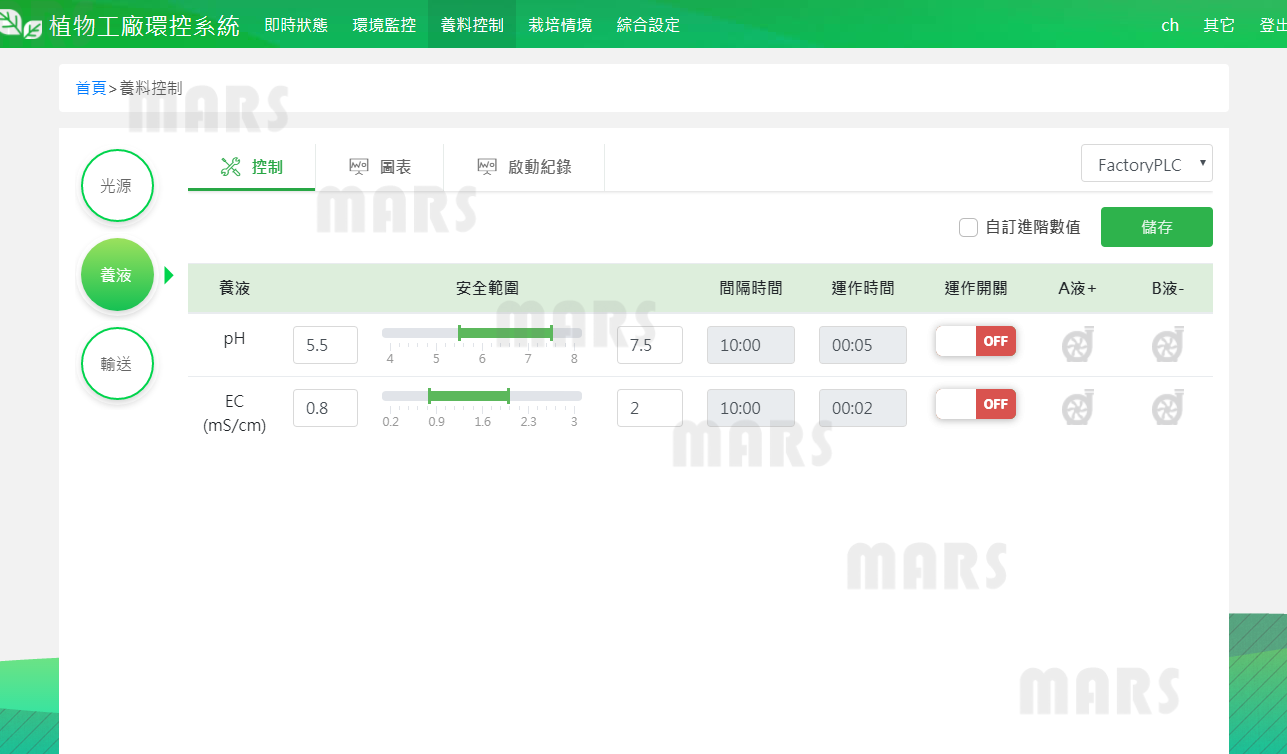Enable the 自訂進階數值 checkbox

tap(968, 227)
